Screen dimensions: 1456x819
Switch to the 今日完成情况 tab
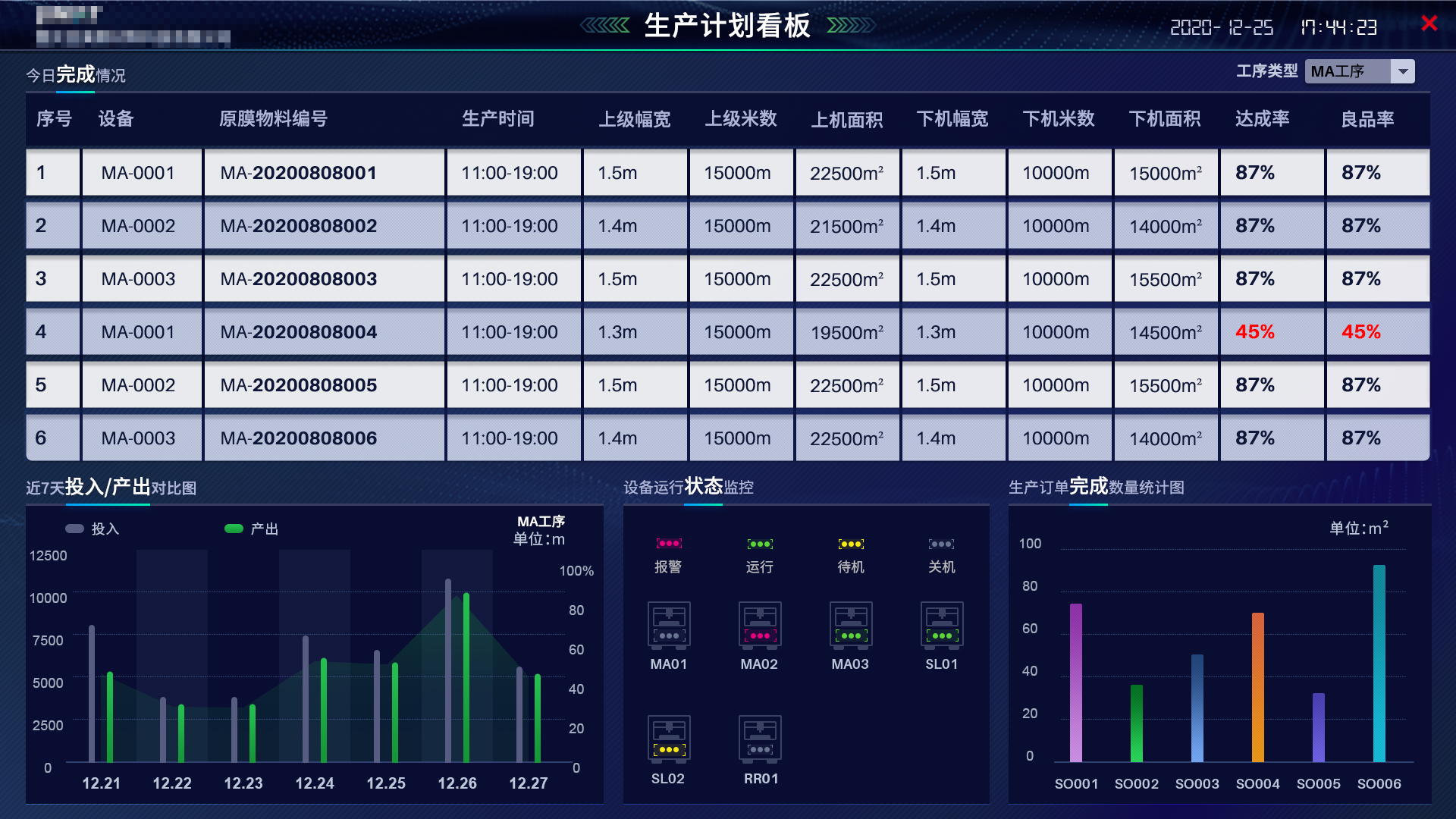[x=76, y=74]
